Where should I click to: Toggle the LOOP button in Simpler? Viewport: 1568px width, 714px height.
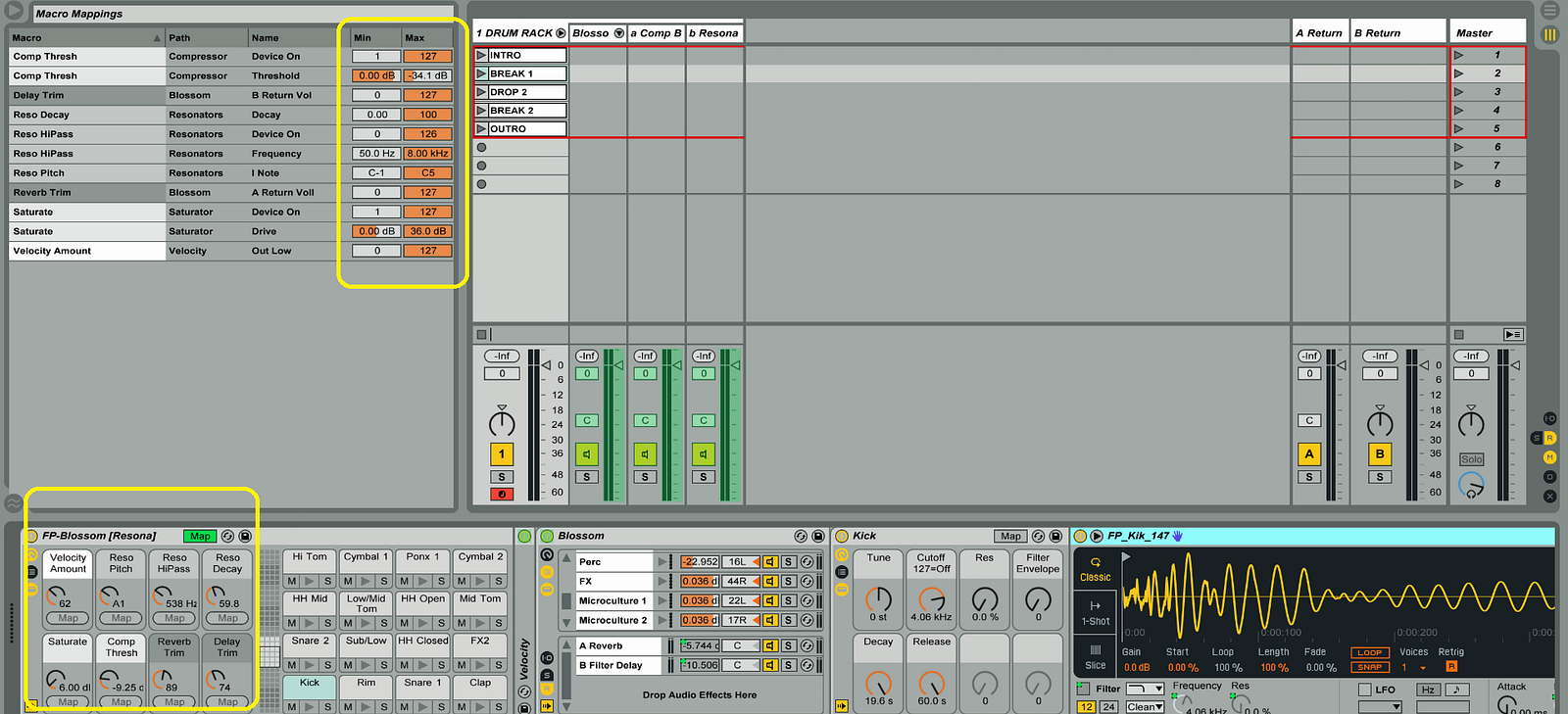click(x=1369, y=652)
